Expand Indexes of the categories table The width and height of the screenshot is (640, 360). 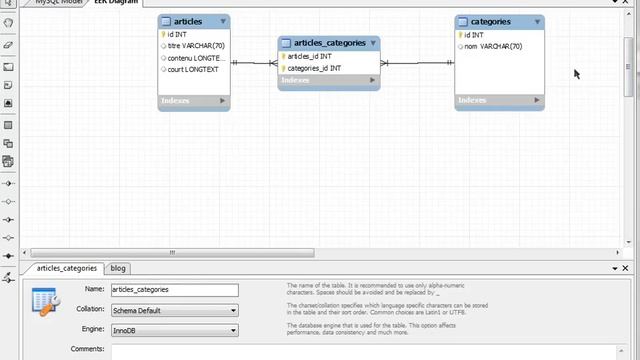coord(537,100)
